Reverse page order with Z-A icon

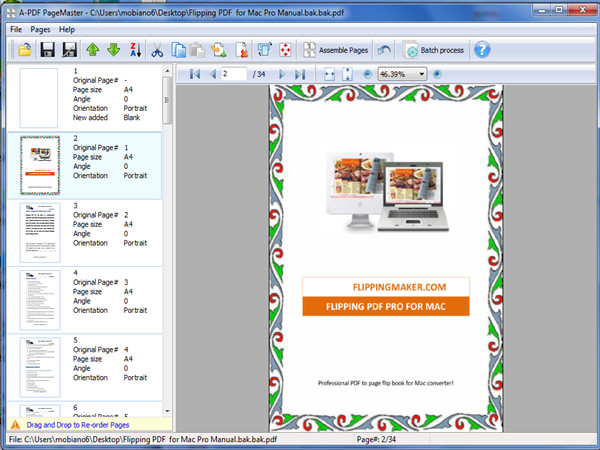[135, 50]
